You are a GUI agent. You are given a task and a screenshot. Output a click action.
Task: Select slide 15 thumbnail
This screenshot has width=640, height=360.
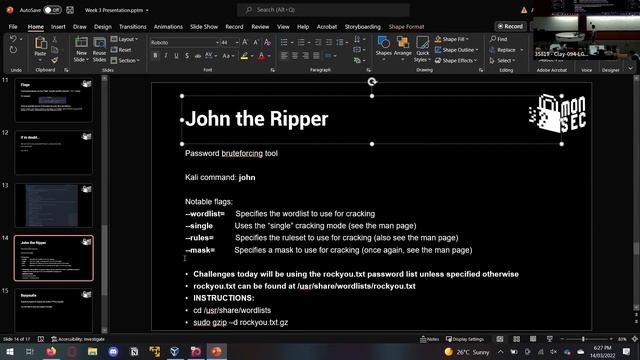coord(53,310)
